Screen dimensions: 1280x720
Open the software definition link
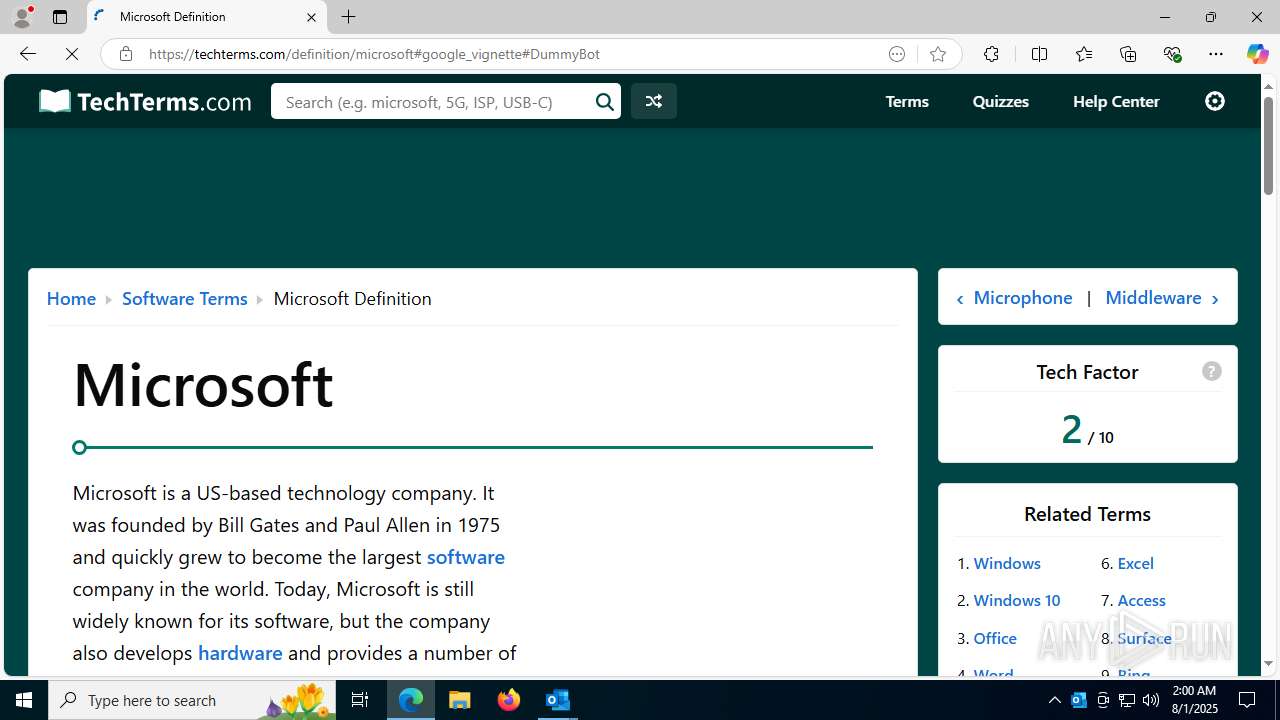466,556
